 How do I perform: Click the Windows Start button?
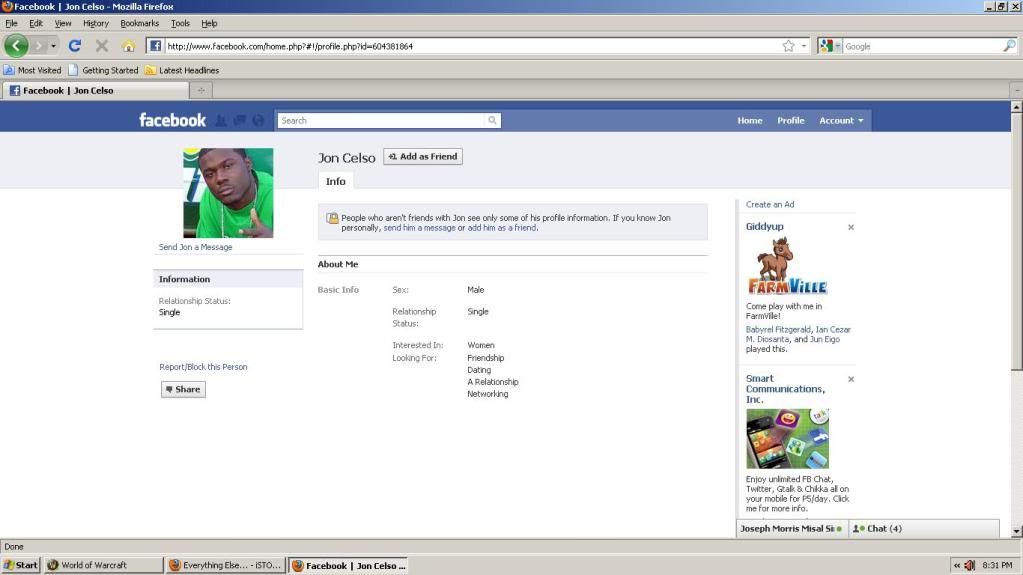coord(21,565)
